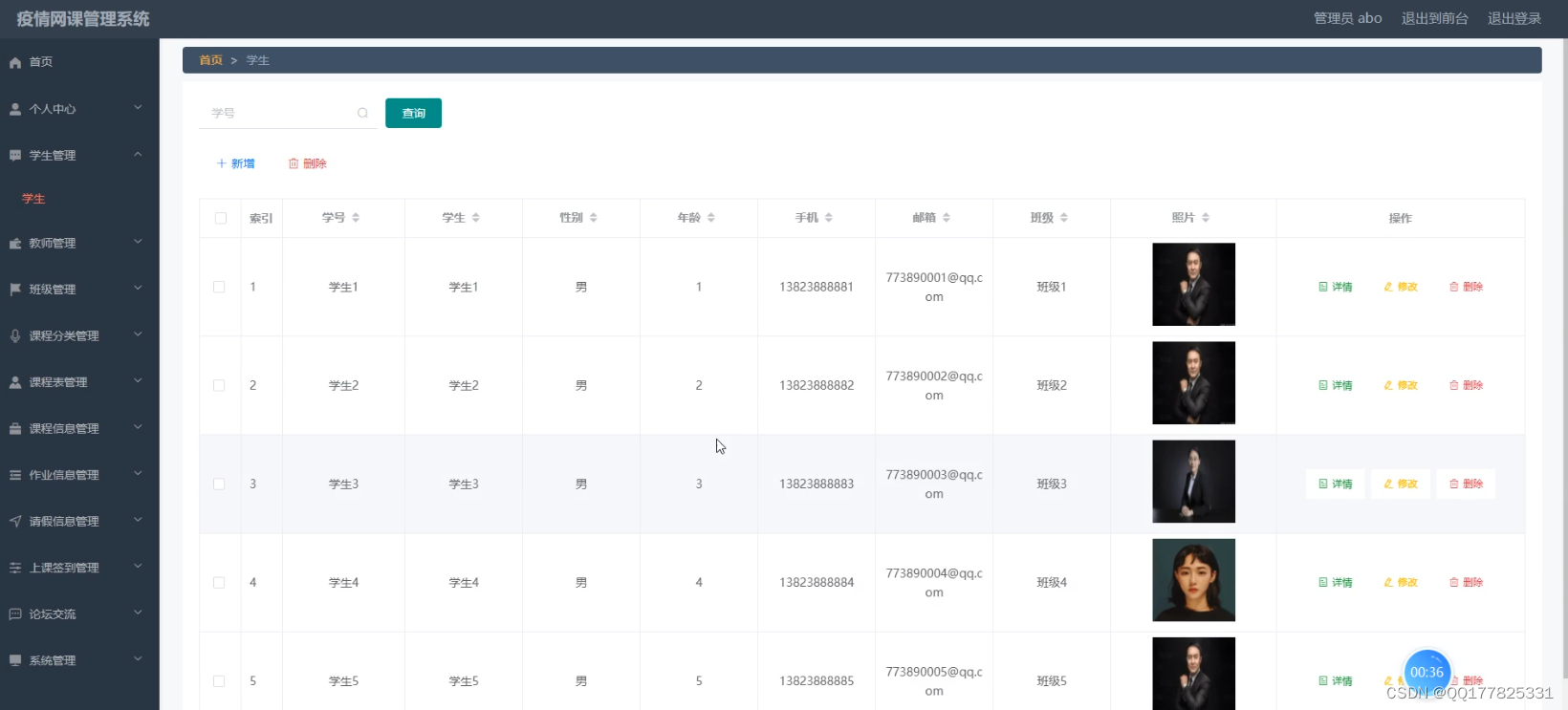Click the search magnifier icon in 学号 field
The width and height of the screenshot is (1568, 710).
point(362,113)
